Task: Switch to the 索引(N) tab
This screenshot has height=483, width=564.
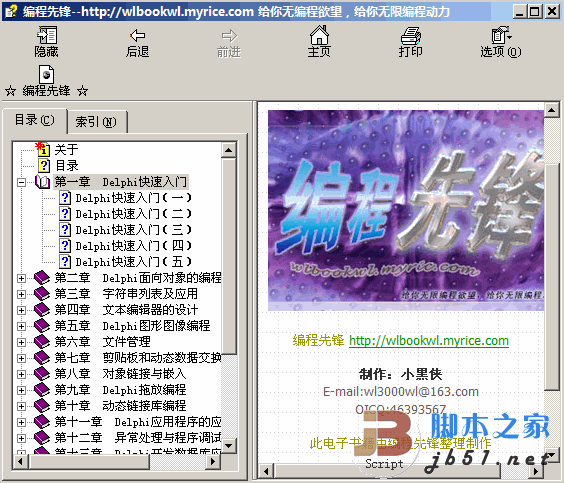Action: [97, 122]
